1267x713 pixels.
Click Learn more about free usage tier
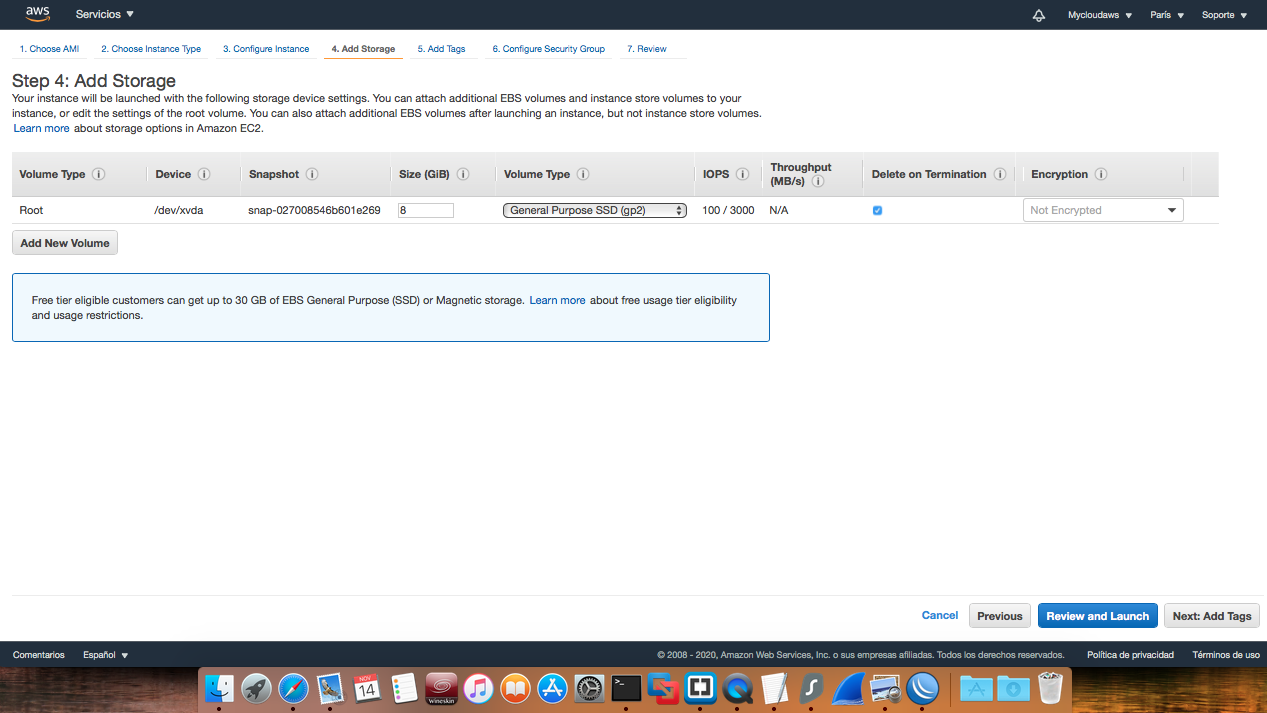[x=558, y=300]
